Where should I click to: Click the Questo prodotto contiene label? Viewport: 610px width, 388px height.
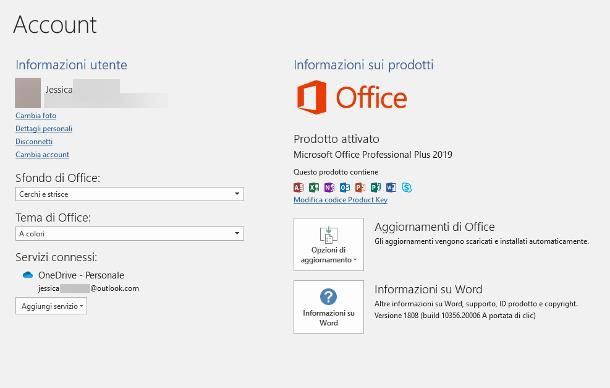(x=336, y=172)
